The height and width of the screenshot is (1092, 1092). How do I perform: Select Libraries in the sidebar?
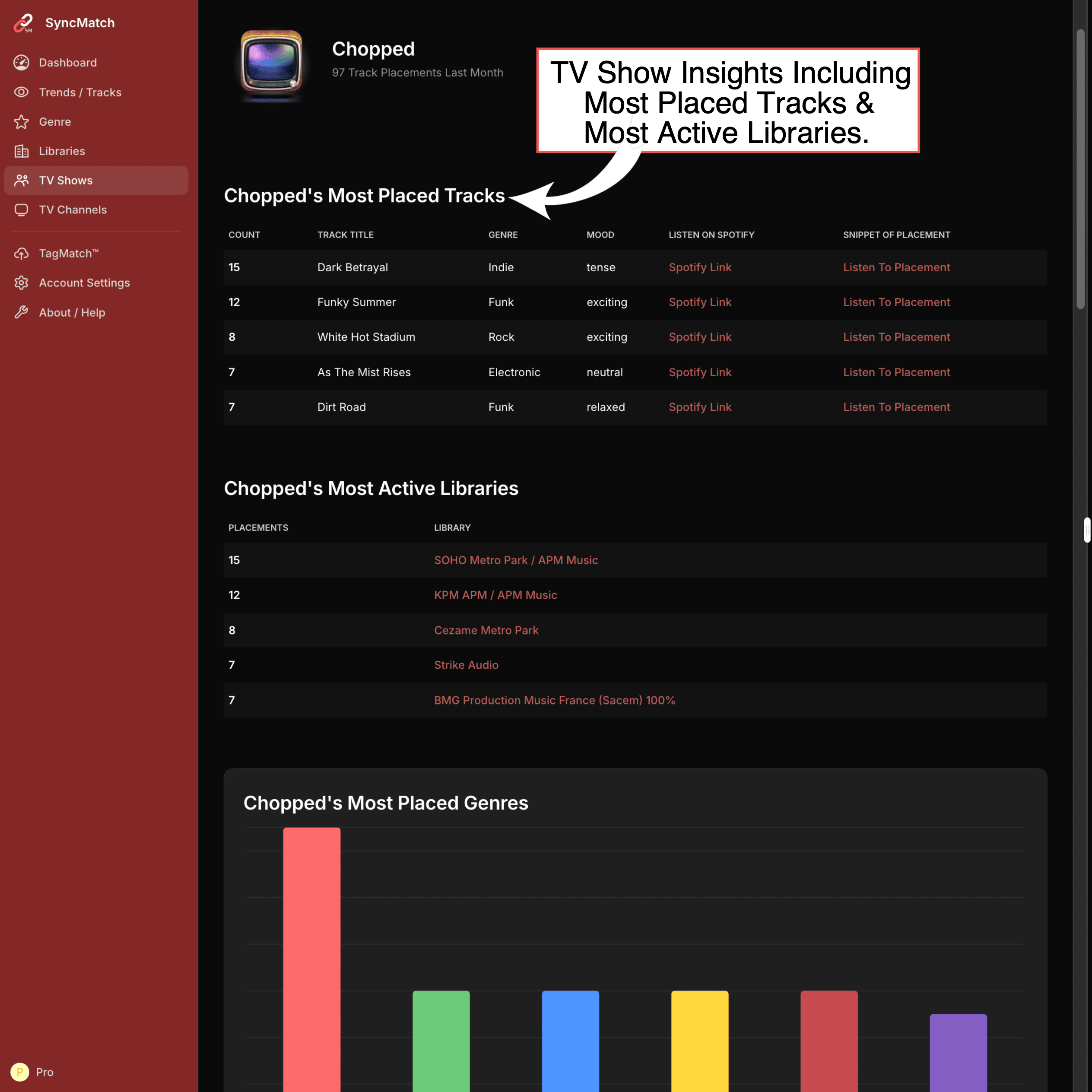tap(62, 151)
